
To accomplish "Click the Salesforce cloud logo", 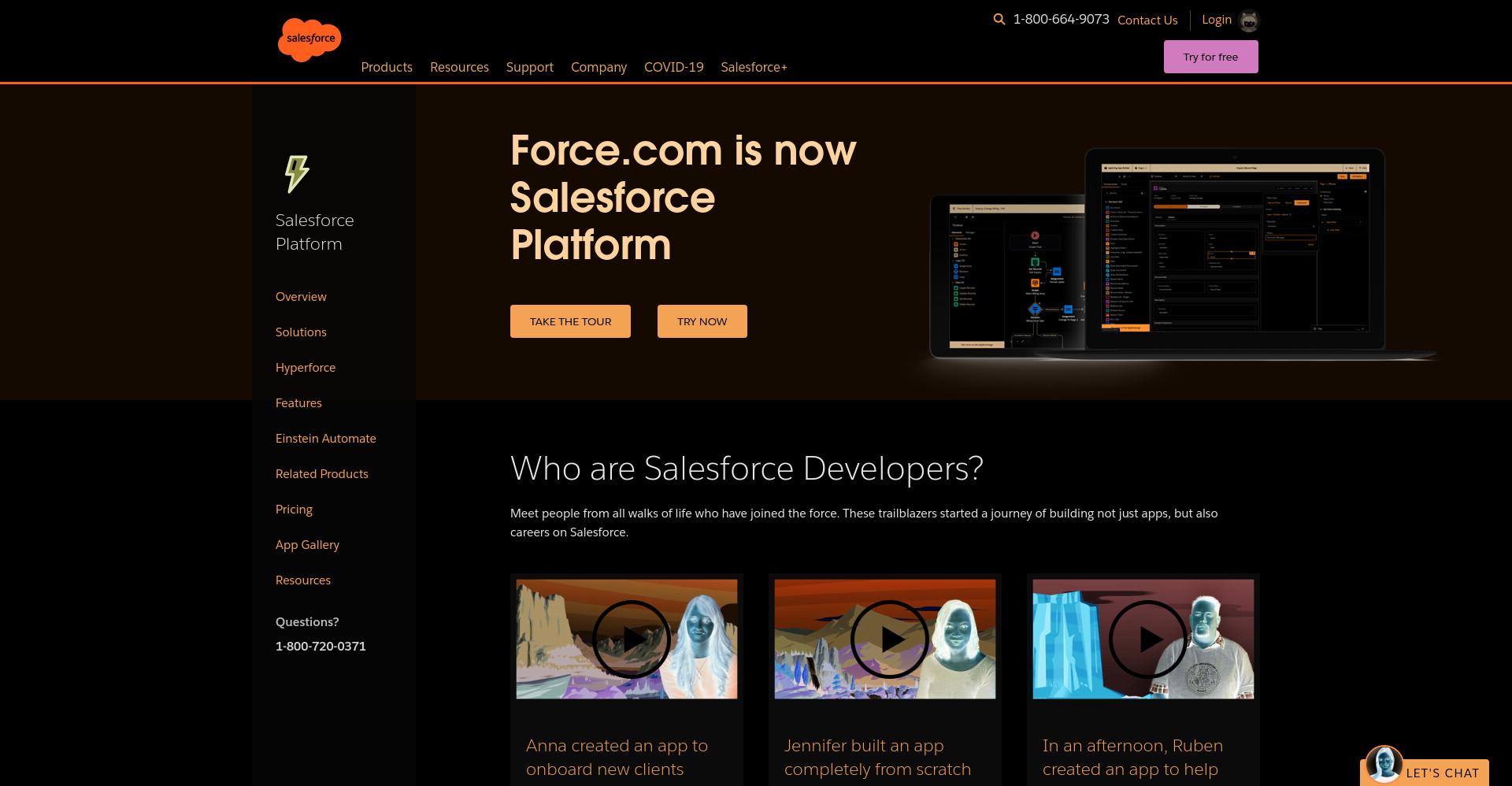I will pos(309,39).
